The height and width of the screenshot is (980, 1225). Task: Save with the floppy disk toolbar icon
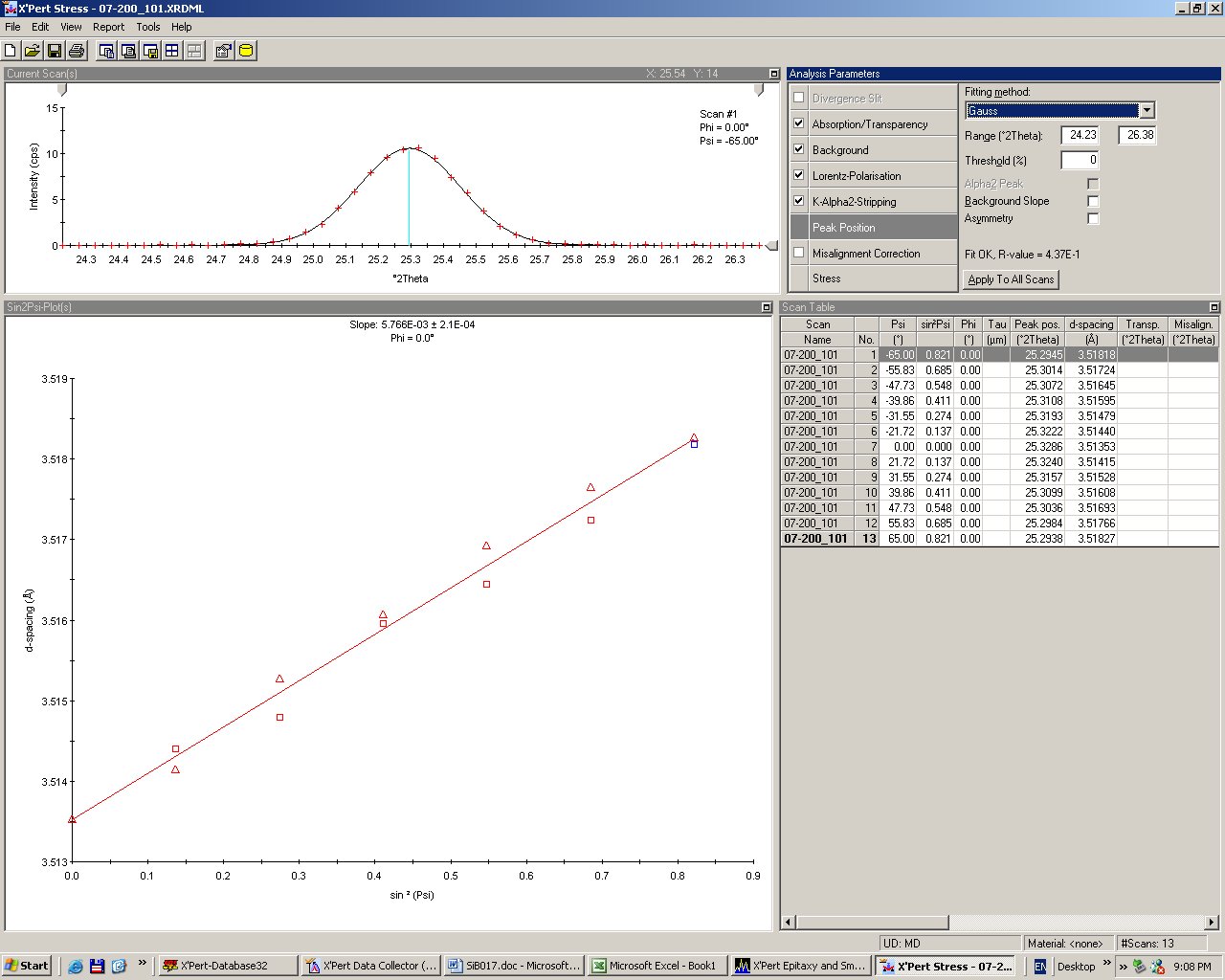click(x=55, y=51)
